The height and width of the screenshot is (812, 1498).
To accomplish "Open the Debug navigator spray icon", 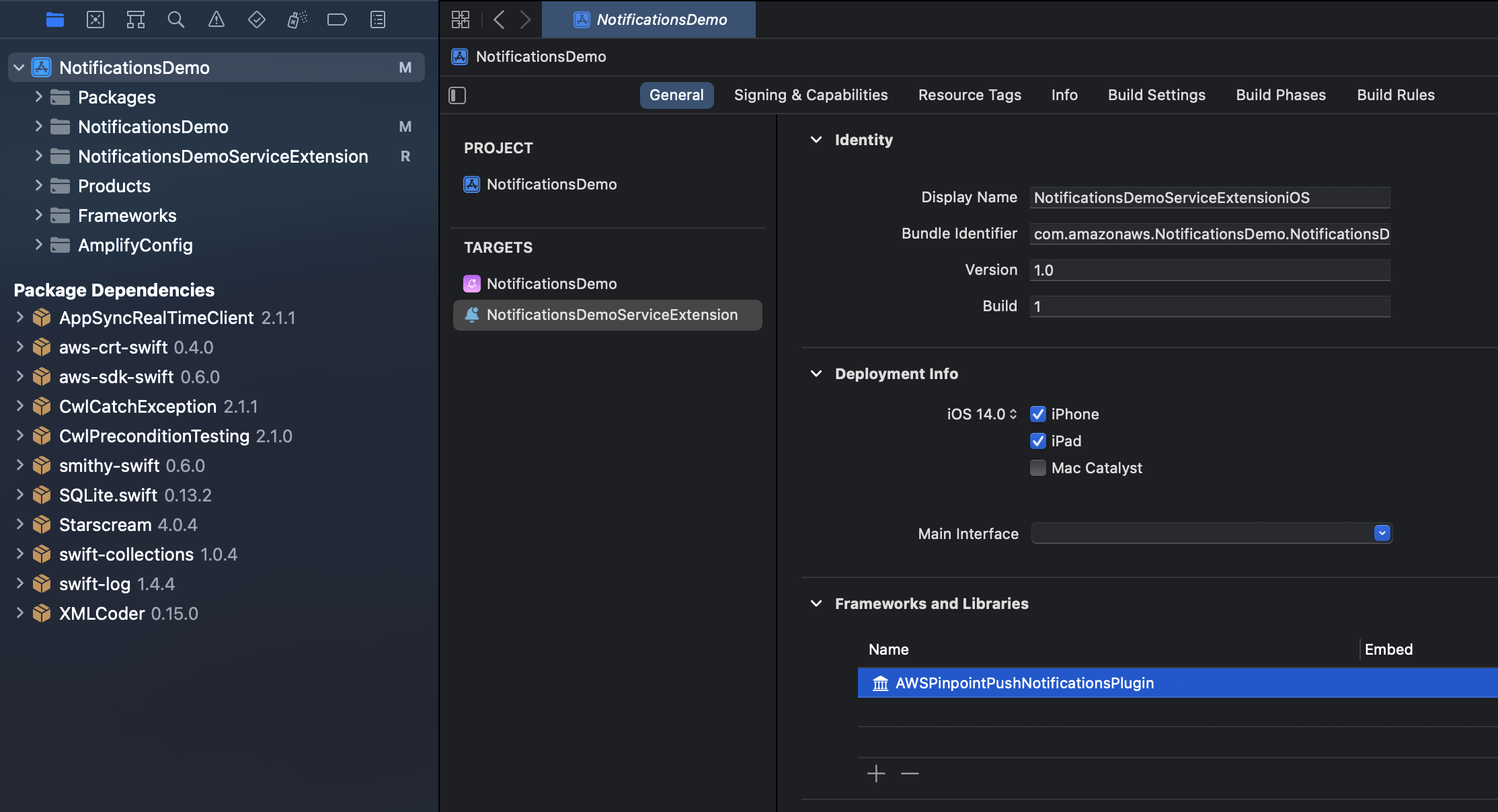I will [x=297, y=19].
